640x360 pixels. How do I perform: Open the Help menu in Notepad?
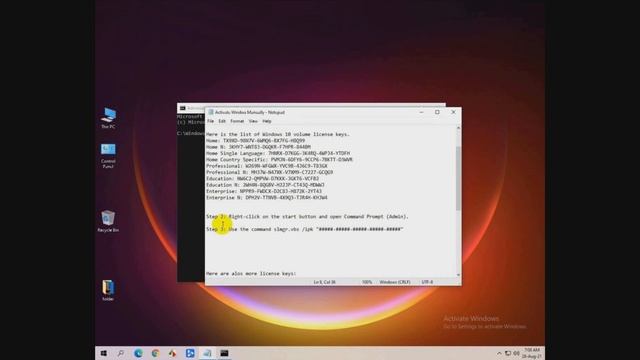(267, 121)
